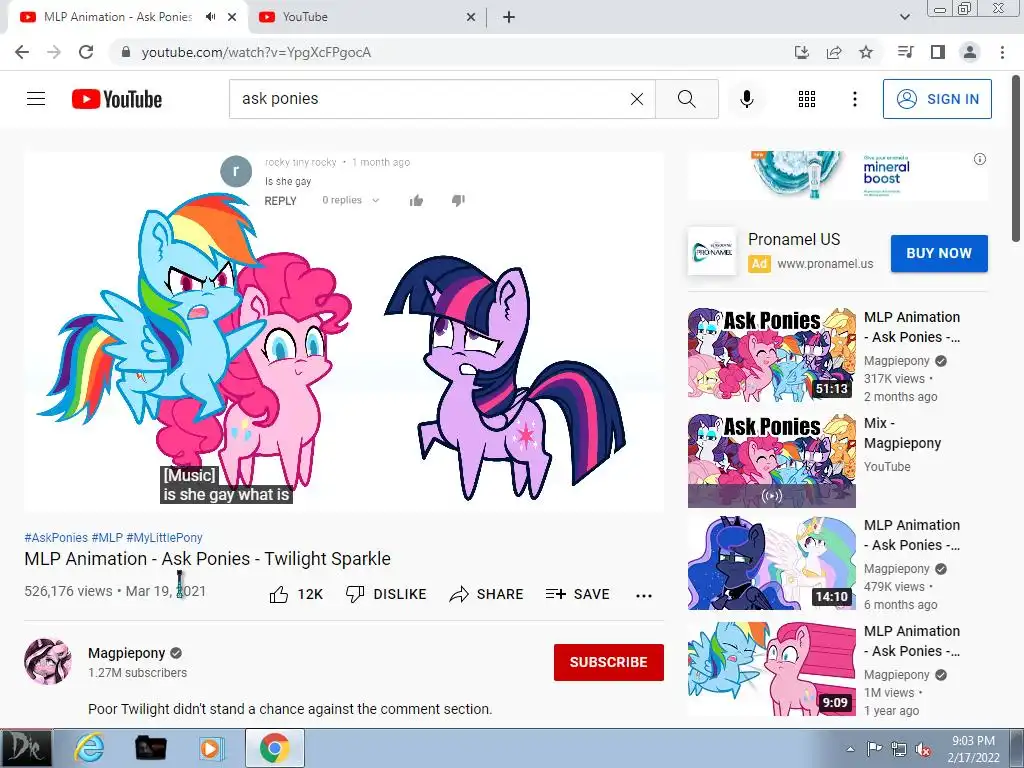This screenshot has height=768, width=1024.
Task: Subscribe to Magpiepony channel
Action: 609,662
